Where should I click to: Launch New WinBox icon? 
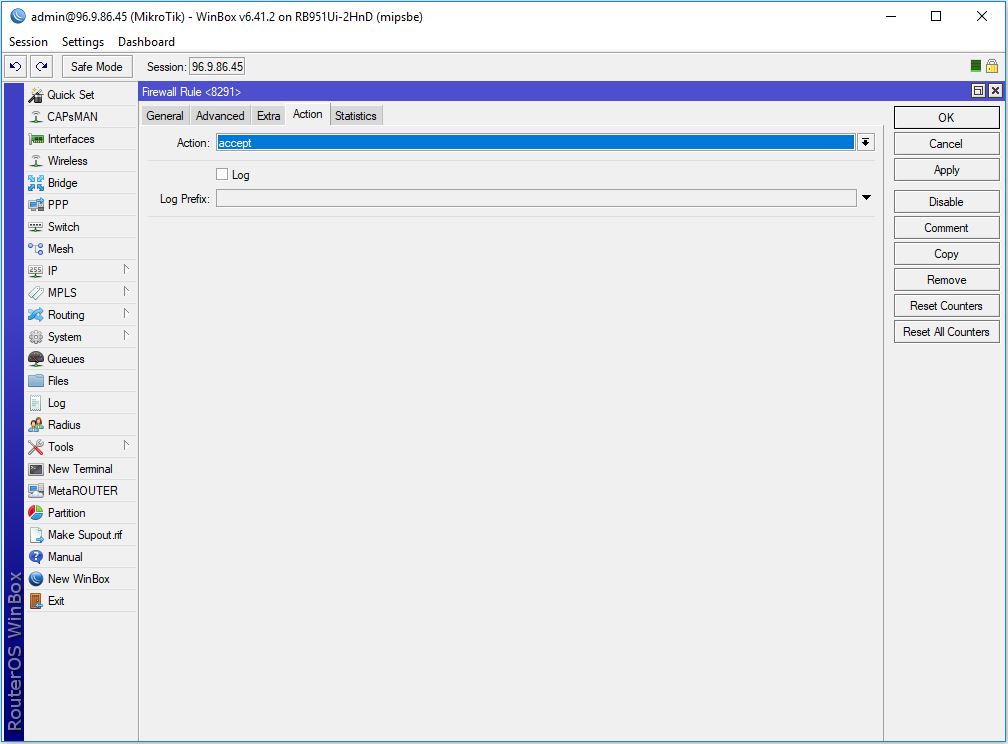click(36, 579)
